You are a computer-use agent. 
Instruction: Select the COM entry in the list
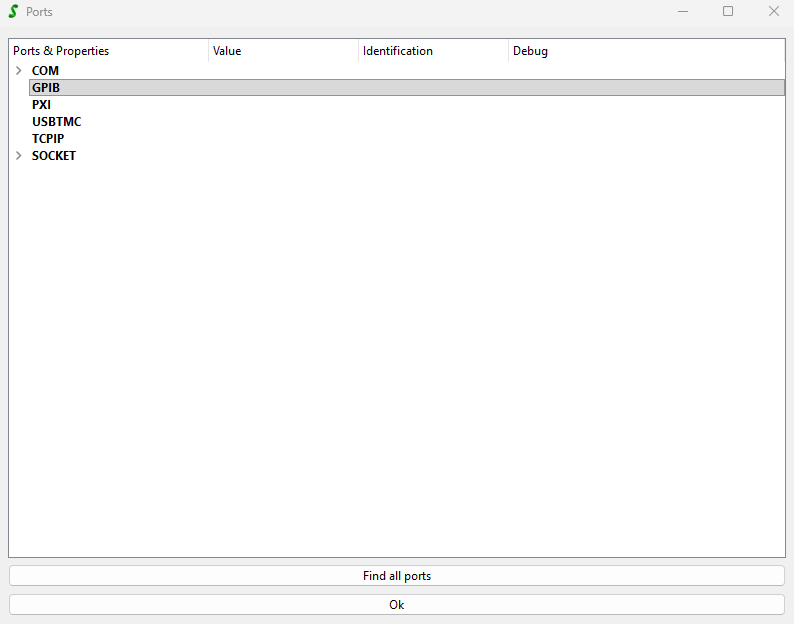(45, 71)
